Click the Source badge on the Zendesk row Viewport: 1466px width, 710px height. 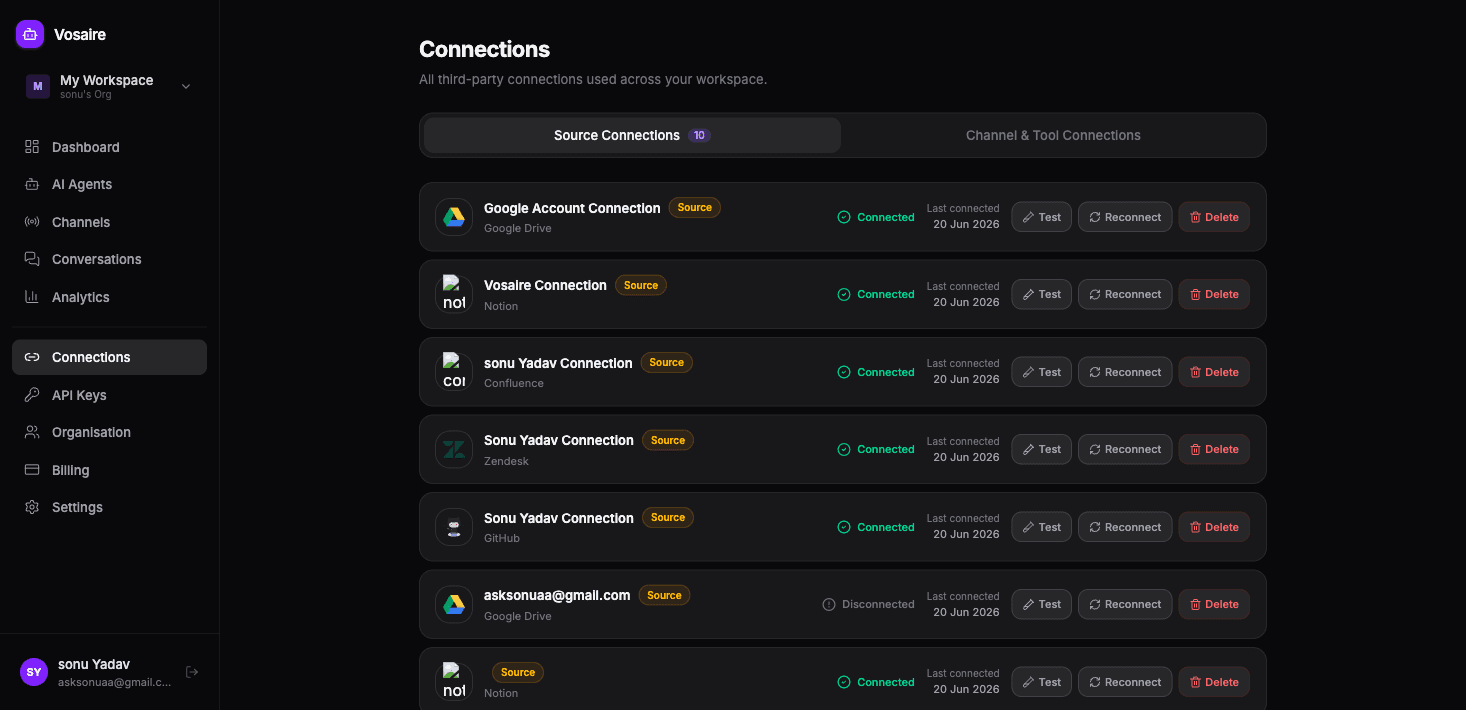(x=668, y=440)
